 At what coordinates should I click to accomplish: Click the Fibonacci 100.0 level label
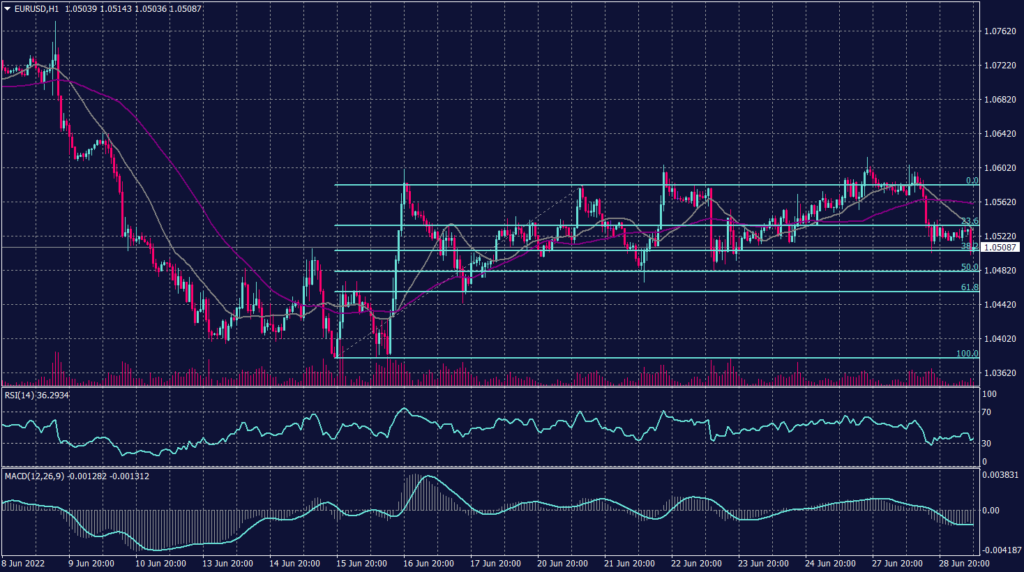tap(965, 353)
